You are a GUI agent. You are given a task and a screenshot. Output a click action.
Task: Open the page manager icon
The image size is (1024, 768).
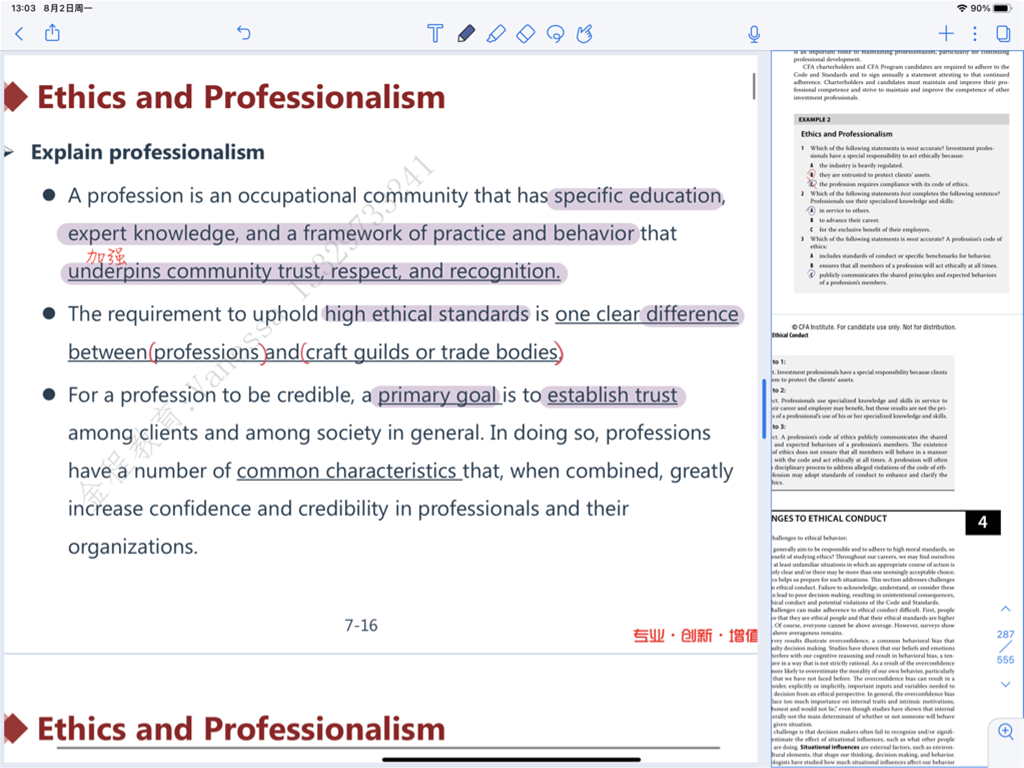1003,34
